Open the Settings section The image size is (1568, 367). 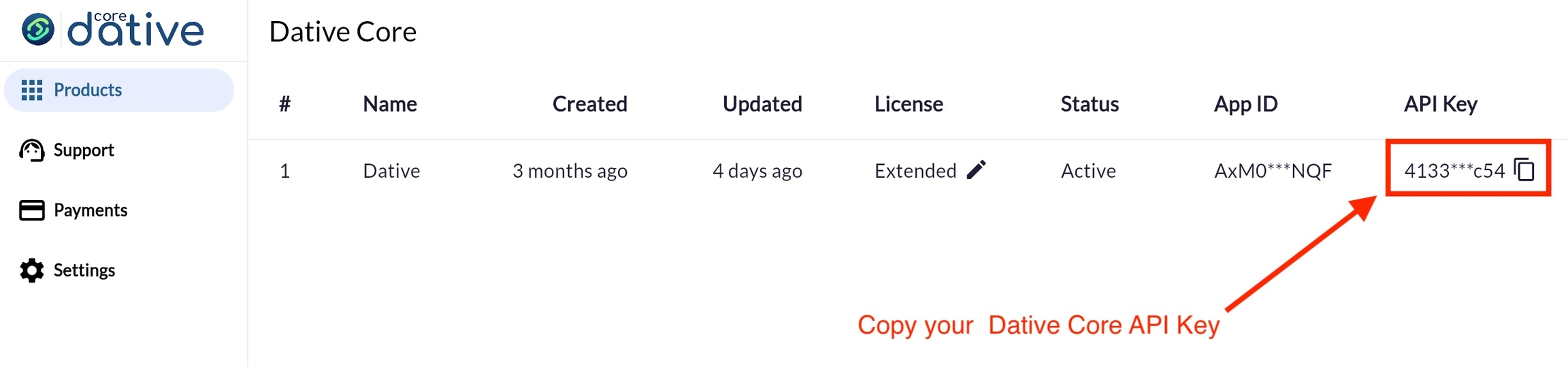coord(84,270)
